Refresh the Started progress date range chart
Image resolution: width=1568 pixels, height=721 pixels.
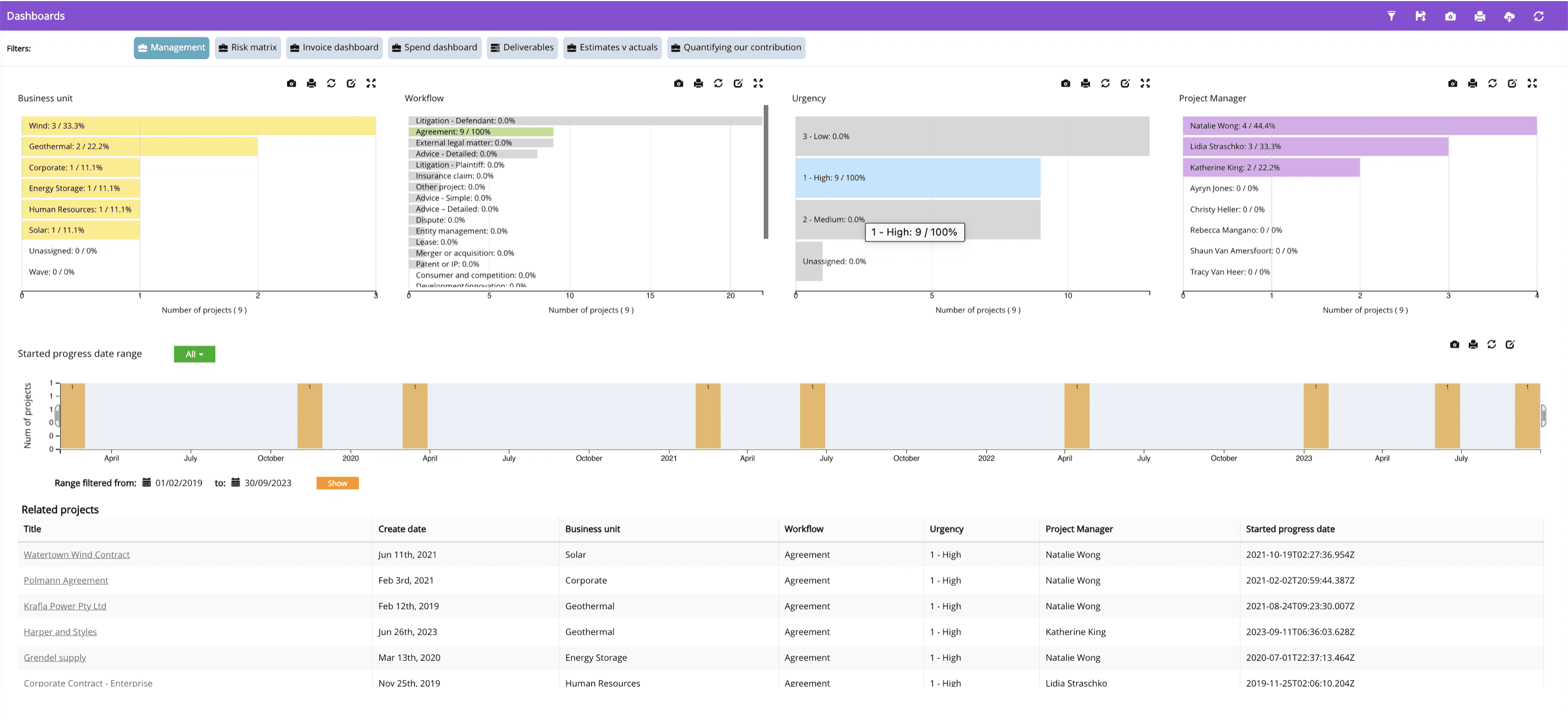coord(1491,345)
